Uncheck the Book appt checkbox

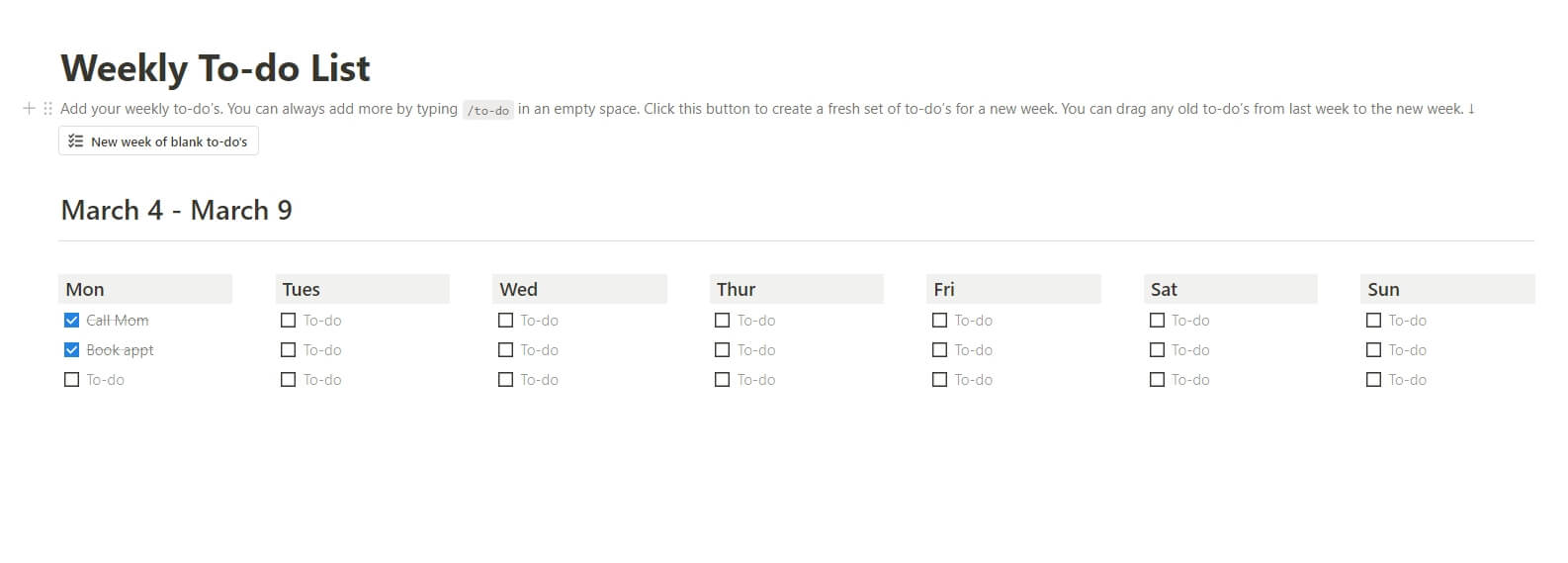click(71, 350)
